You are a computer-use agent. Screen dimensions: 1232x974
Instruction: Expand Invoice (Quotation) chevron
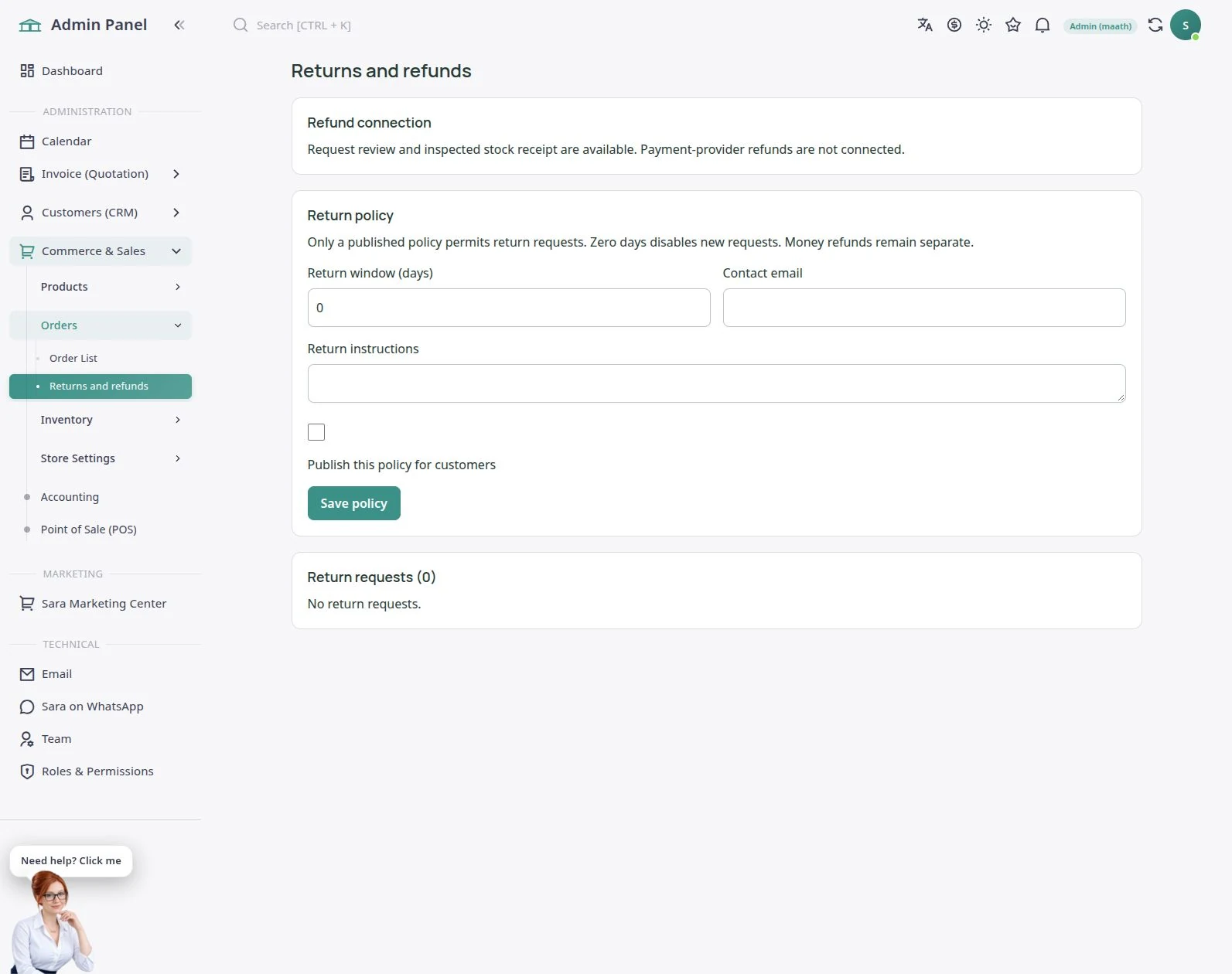coord(176,174)
